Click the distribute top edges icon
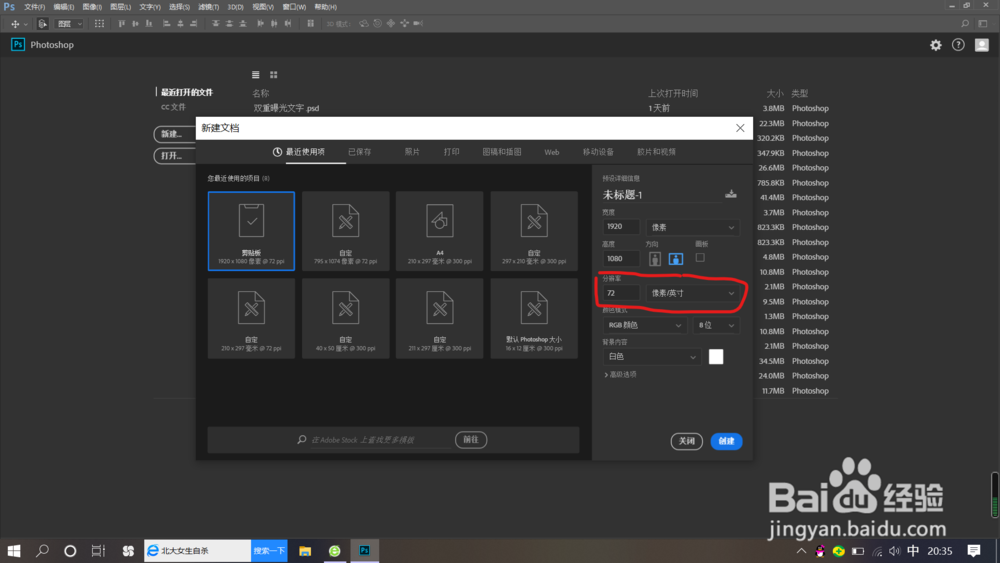Viewport: 1000px width, 563px height. coord(216,24)
